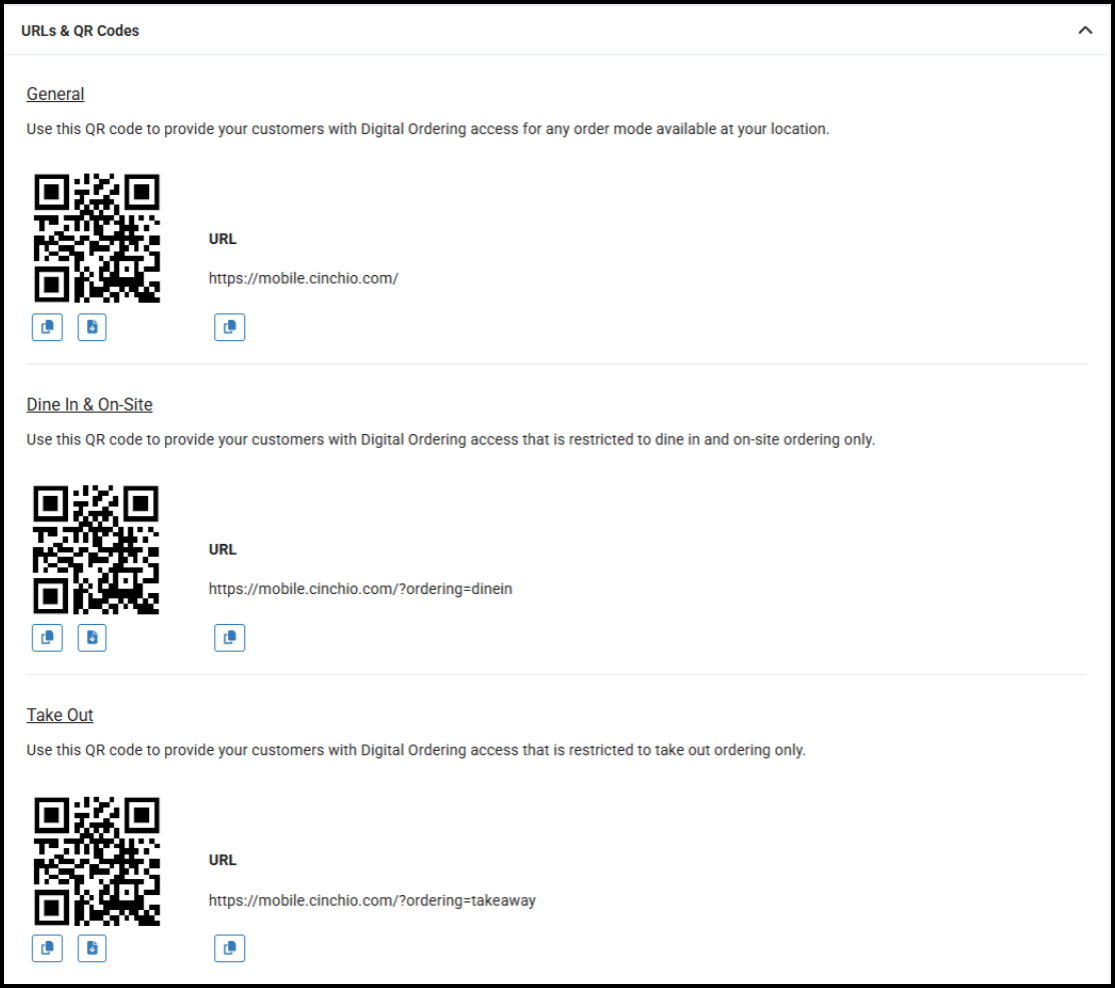Copy the ordering=takeaway URL
Viewport: 1115px width, 988px height.
(229, 948)
